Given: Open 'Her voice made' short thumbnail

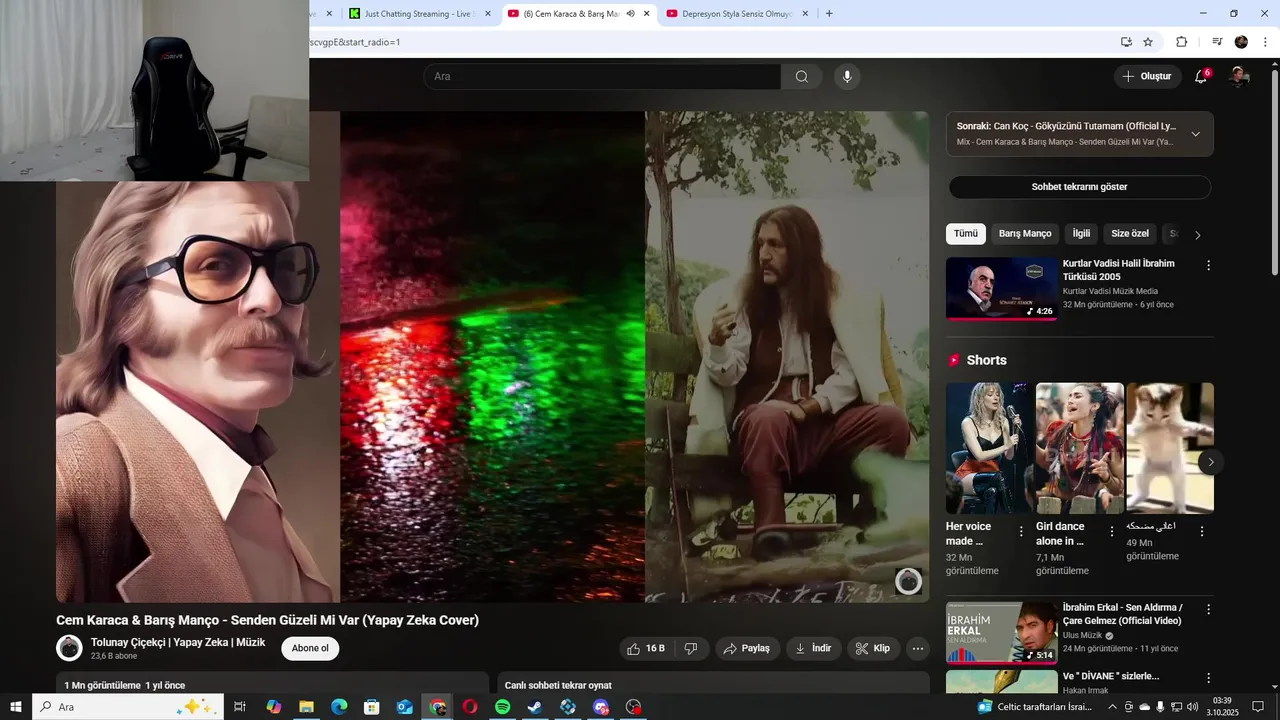Looking at the screenshot, I should pos(990,448).
